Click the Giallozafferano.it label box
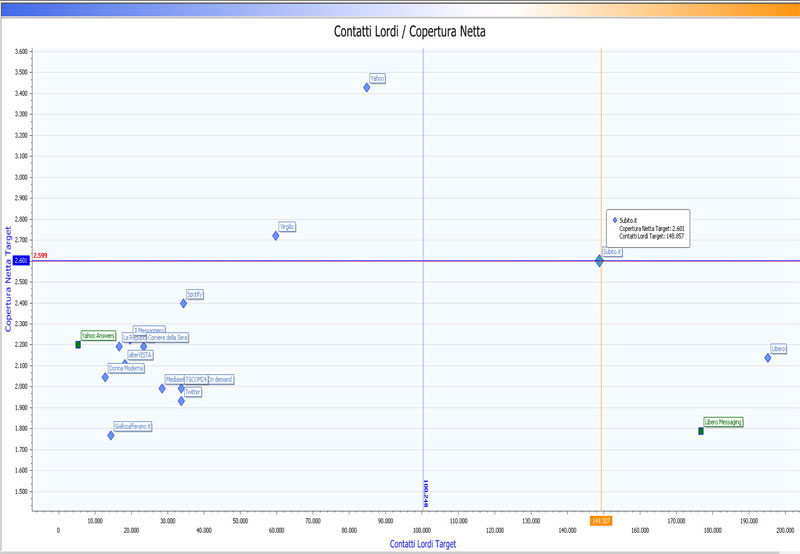 133,426
